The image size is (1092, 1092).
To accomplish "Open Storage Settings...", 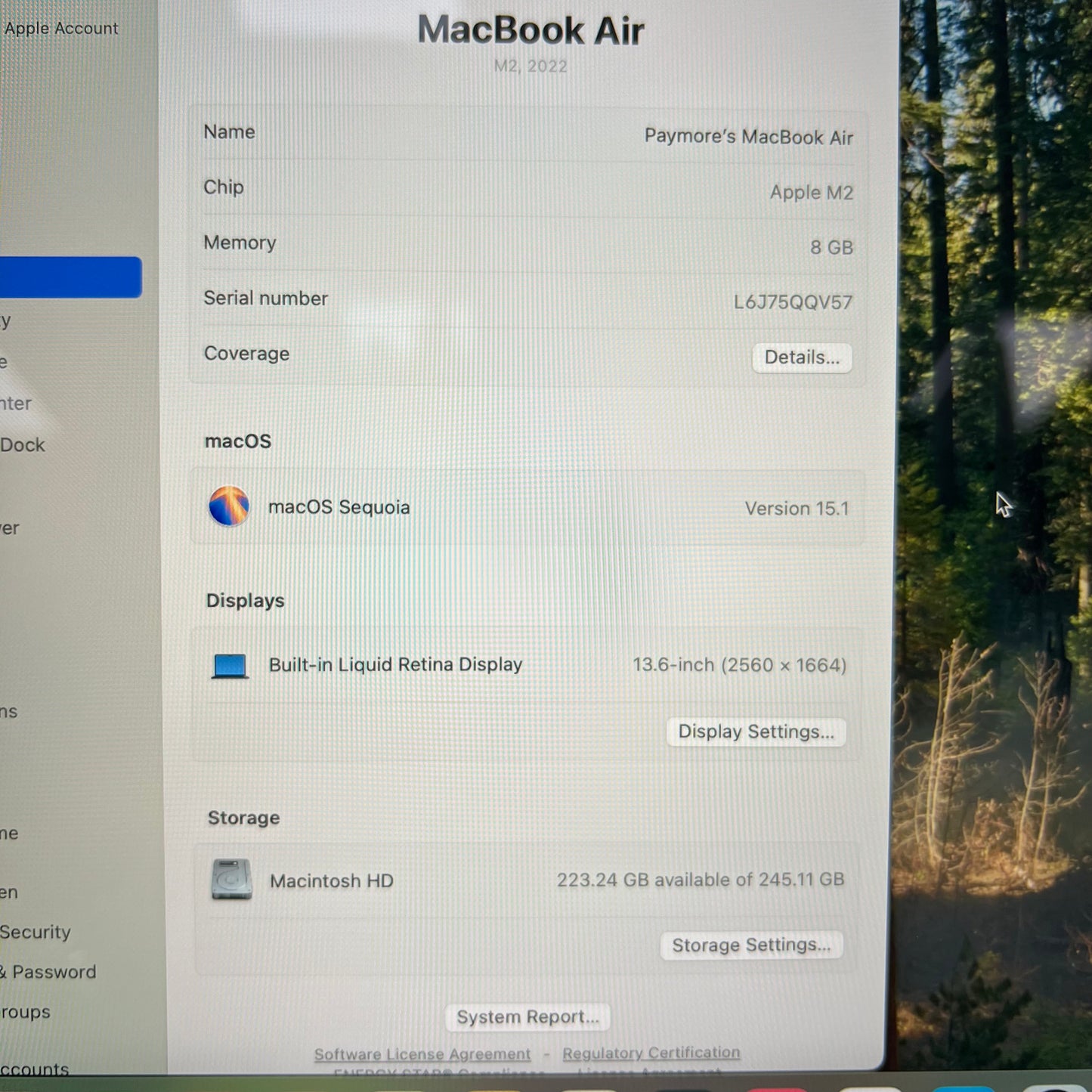I will point(750,945).
